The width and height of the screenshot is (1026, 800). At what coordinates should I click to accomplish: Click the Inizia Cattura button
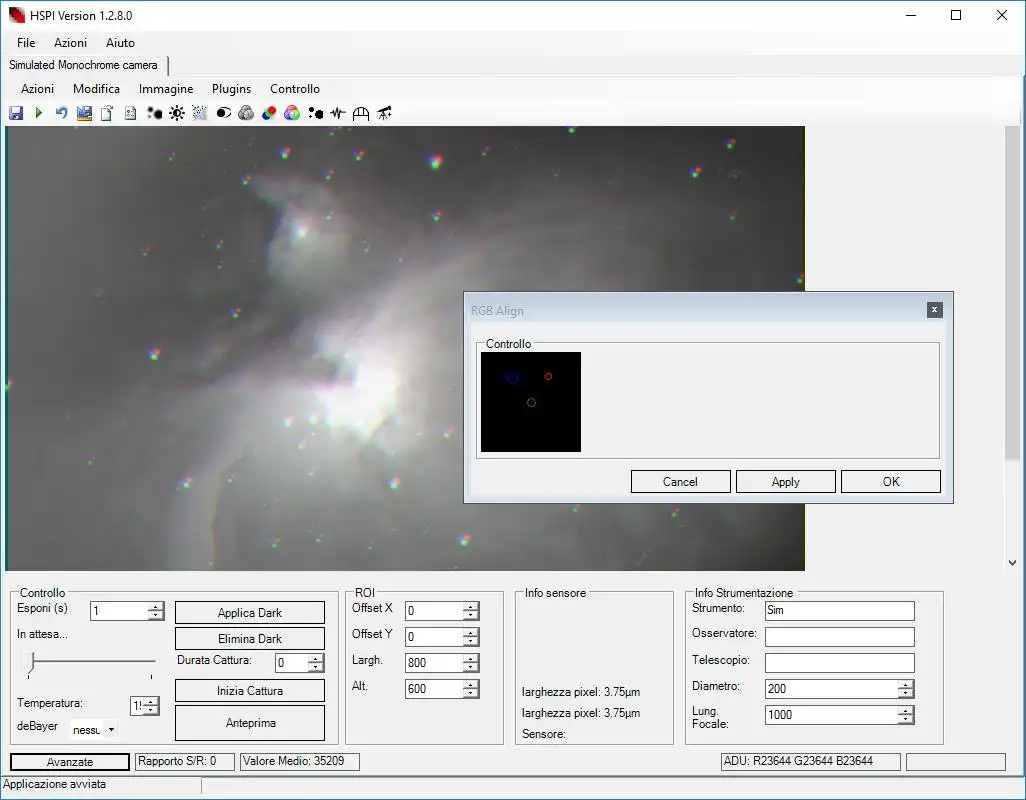coord(250,691)
